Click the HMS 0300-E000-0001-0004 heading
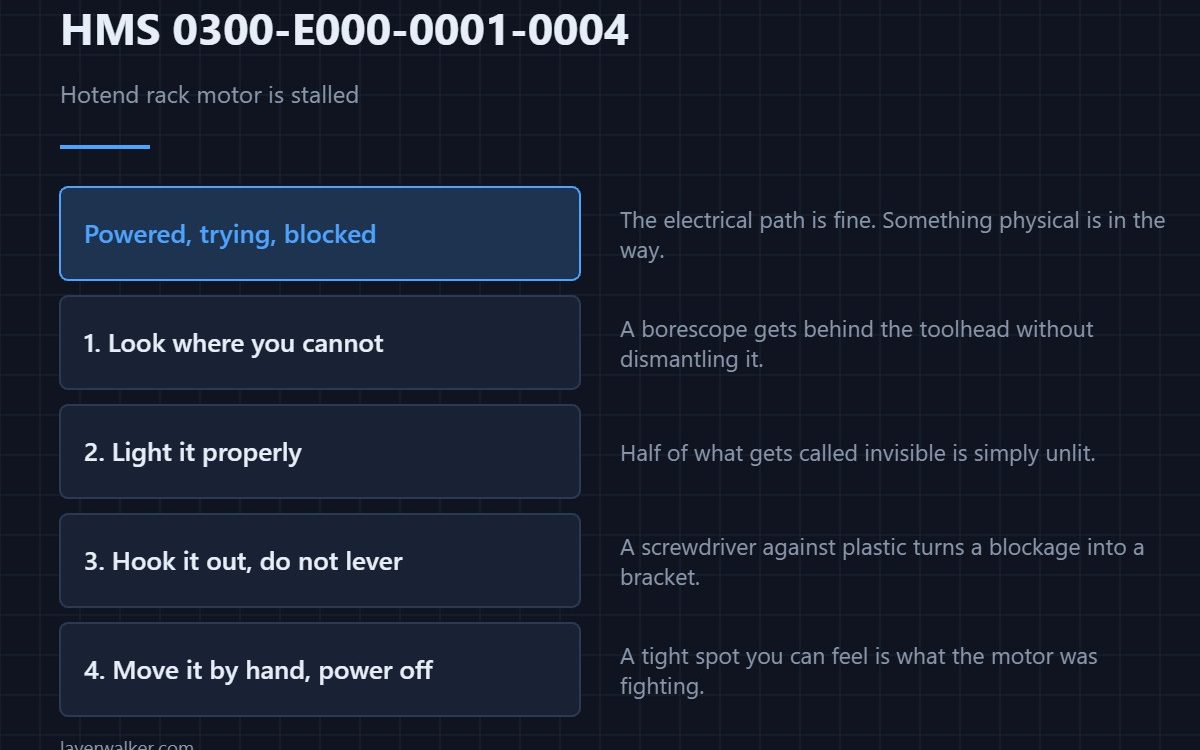The image size is (1200, 750). coord(345,30)
